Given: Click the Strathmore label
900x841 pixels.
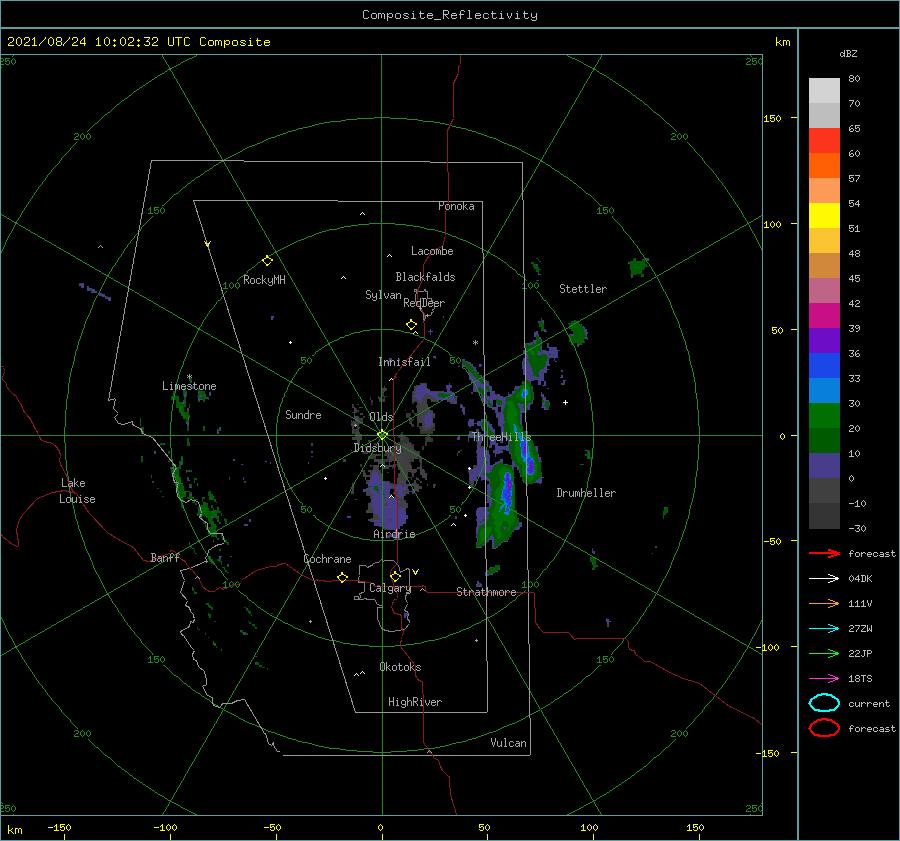Looking at the screenshot, I should point(486,592).
